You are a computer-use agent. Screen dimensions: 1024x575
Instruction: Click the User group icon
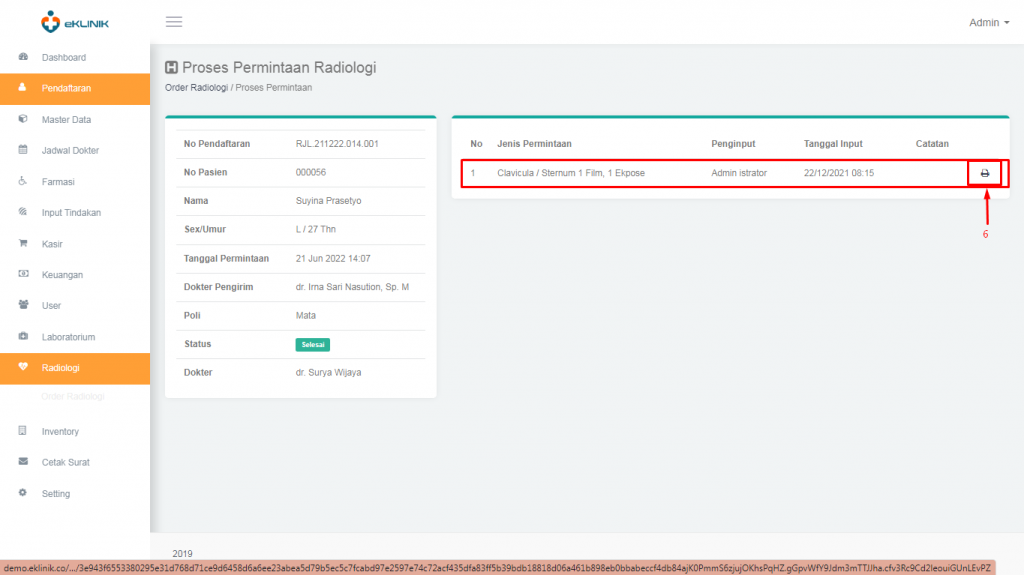[x=23, y=305]
